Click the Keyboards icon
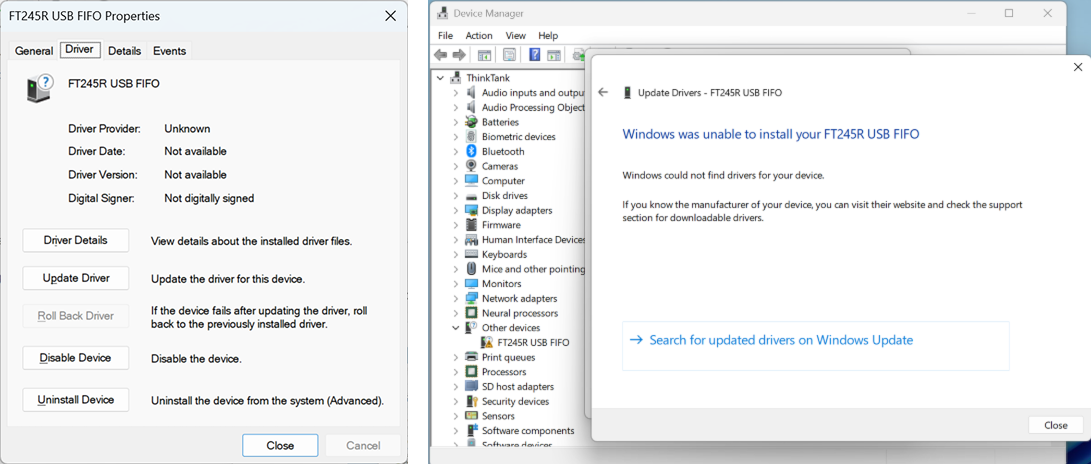1091x464 pixels. click(471, 255)
